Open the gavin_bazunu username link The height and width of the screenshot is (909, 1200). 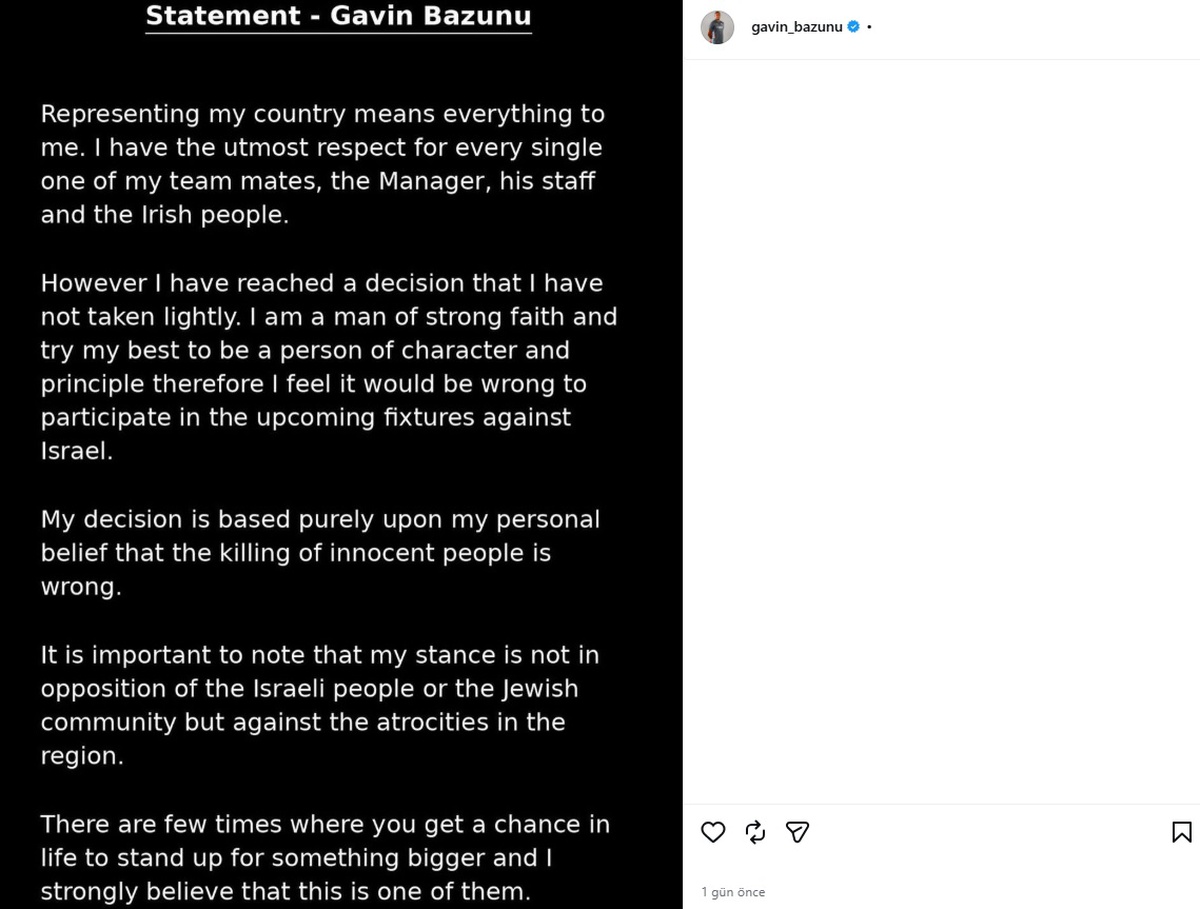pos(797,28)
